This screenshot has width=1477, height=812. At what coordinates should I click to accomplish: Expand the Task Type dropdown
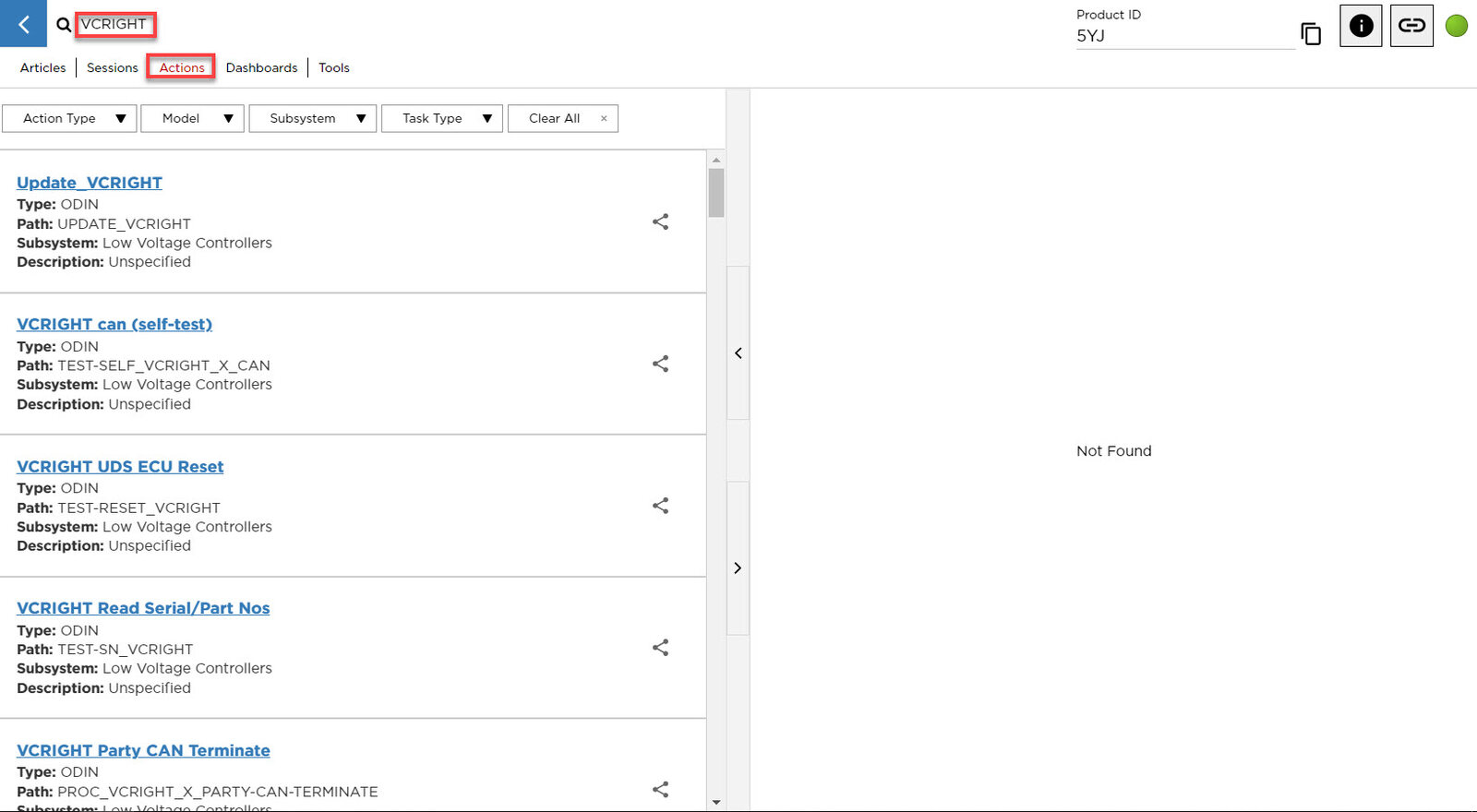441,118
